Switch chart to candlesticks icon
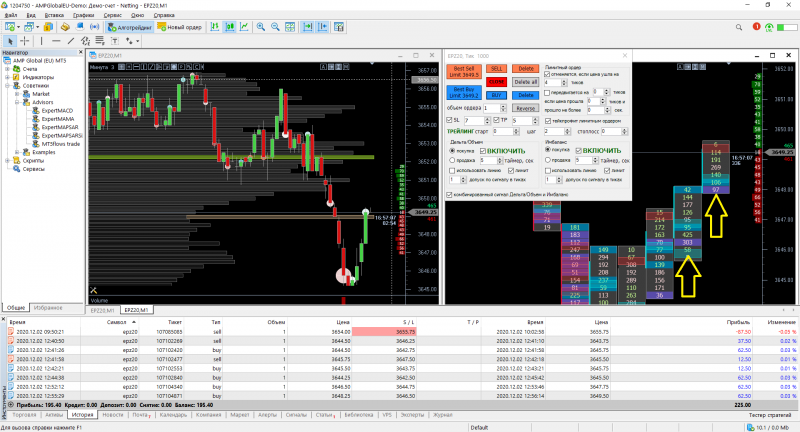 (x=230, y=27)
